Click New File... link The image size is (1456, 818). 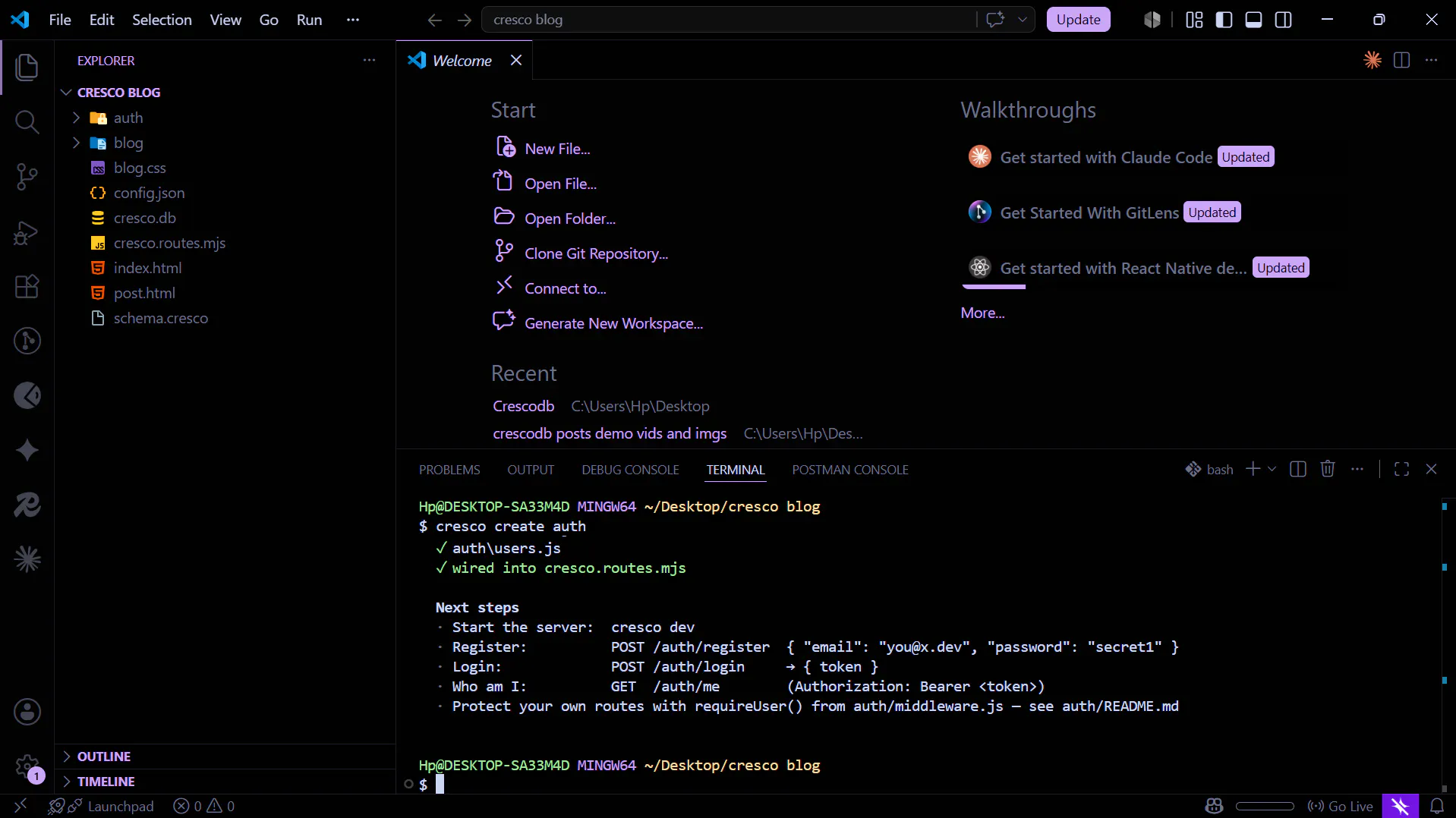tap(557, 149)
